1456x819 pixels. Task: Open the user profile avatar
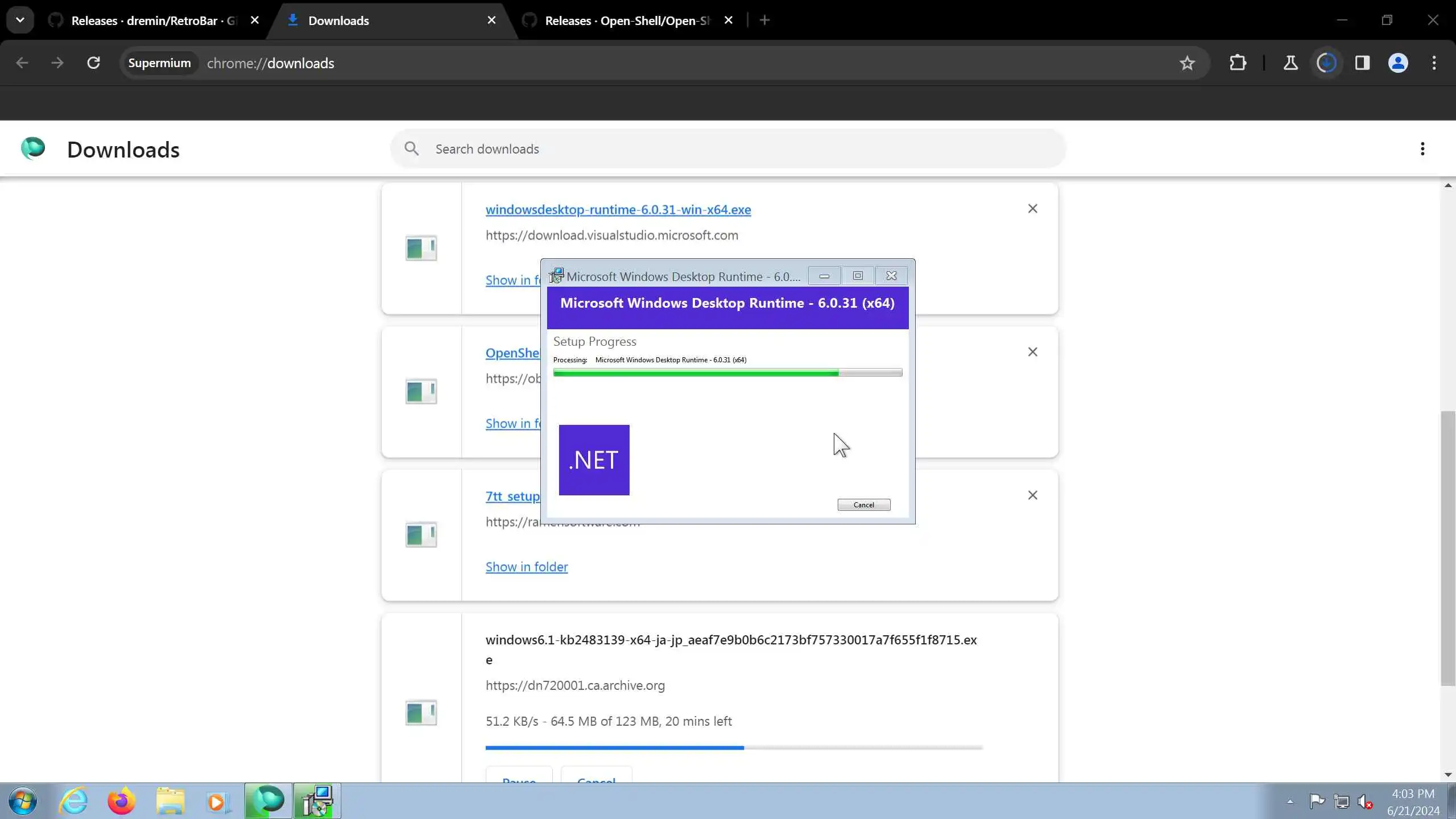pos(1398,63)
